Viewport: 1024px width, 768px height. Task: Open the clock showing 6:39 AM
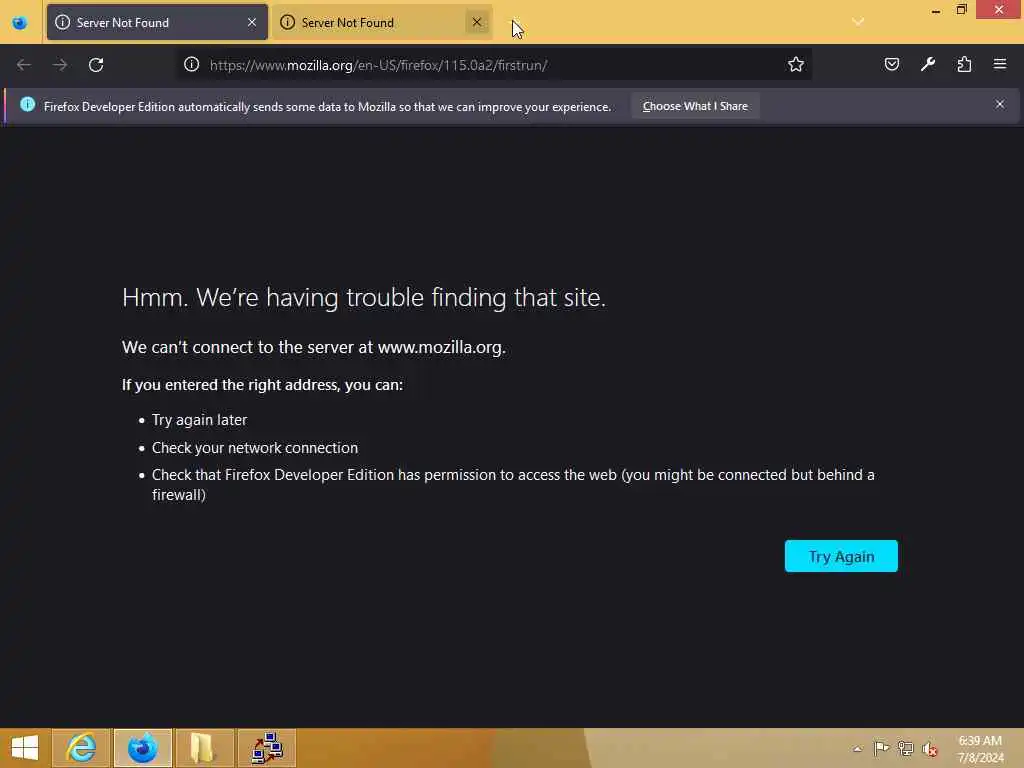click(x=980, y=748)
